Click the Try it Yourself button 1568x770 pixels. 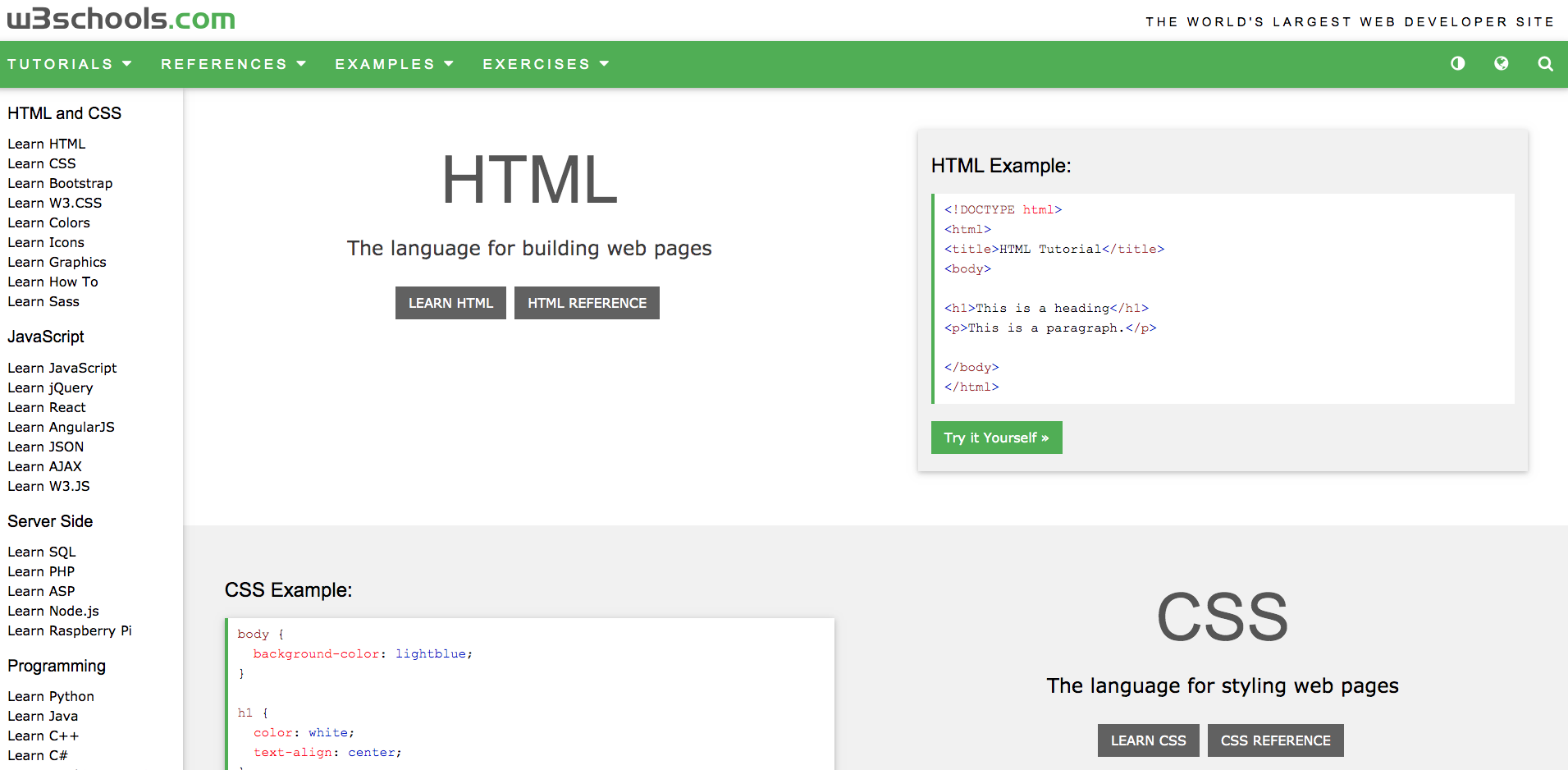(x=996, y=438)
